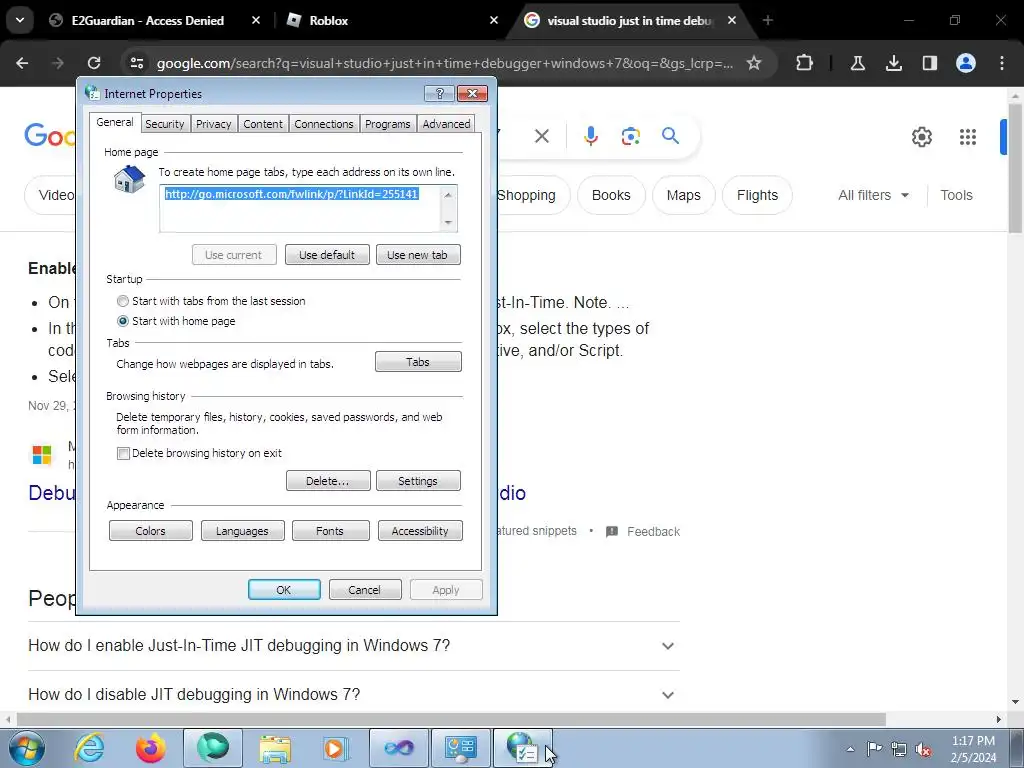The height and width of the screenshot is (768, 1024).
Task: Reload the current Chrome page
Action: (x=94, y=63)
